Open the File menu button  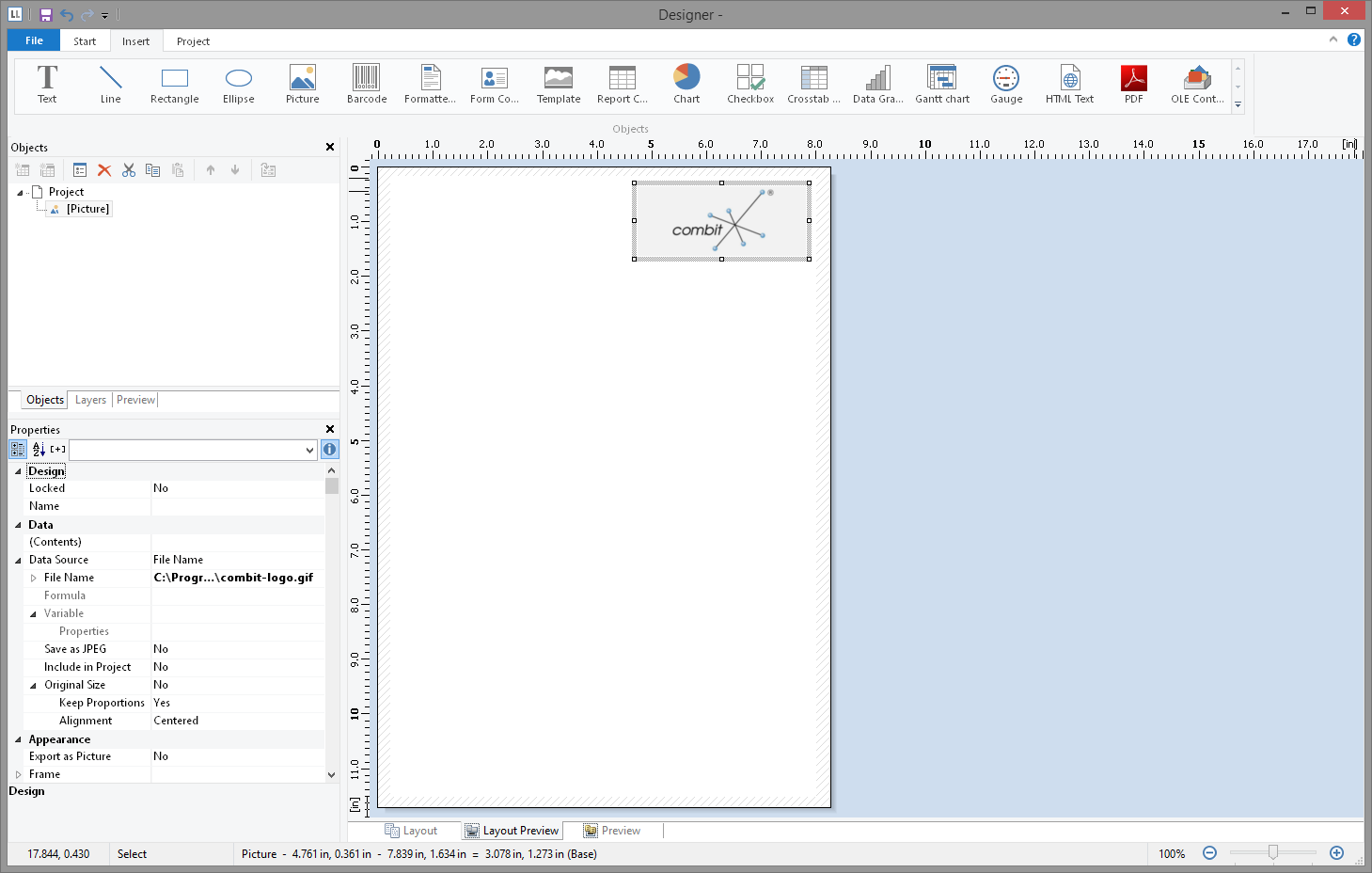pos(34,40)
